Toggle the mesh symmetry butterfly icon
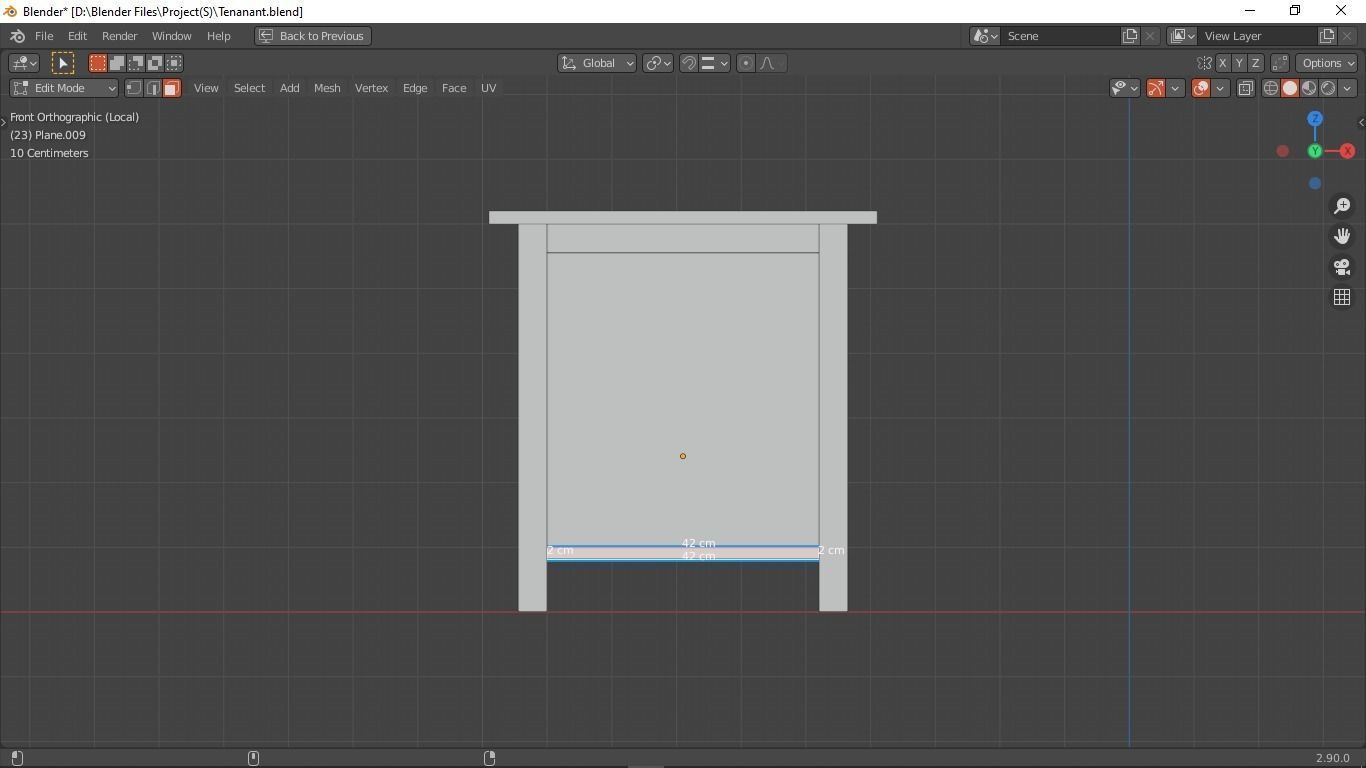The width and height of the screenshot is (1366, 768). point(1204,63)
